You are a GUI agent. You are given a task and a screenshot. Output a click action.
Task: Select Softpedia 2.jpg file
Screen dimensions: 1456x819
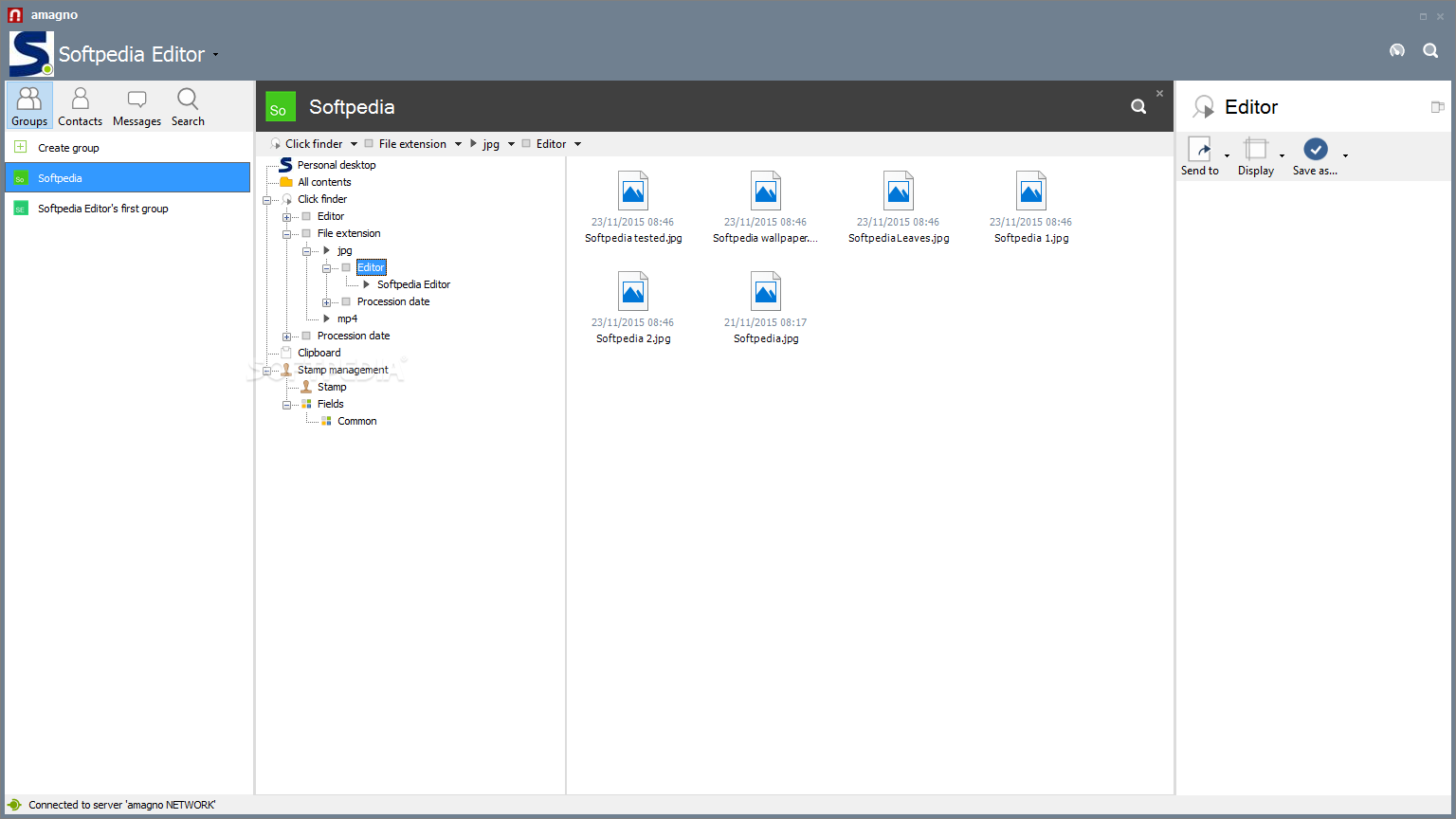click(633, 308)
